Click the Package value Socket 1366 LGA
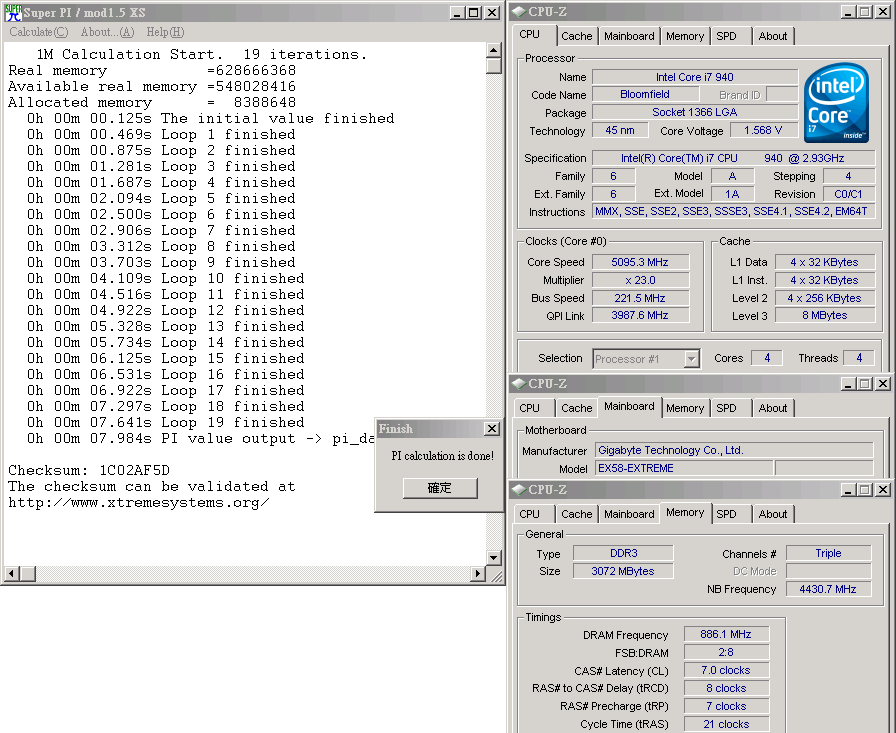896x733 pixels. [x=695, y=113]
